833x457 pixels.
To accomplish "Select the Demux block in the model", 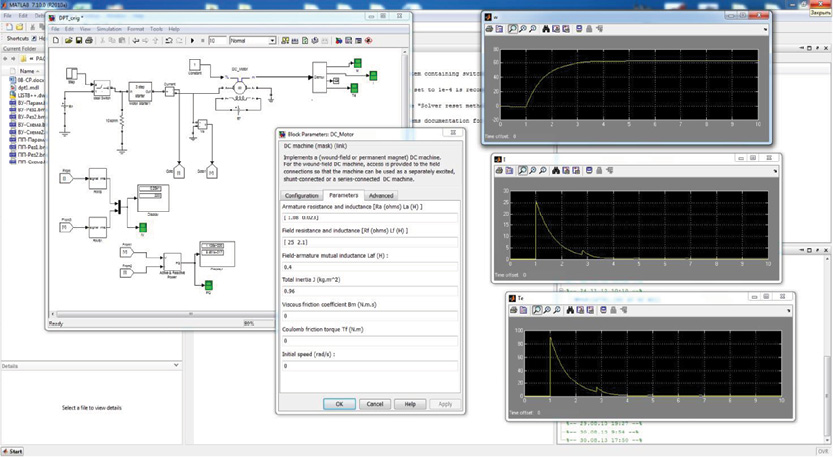I will coord(319,78).
